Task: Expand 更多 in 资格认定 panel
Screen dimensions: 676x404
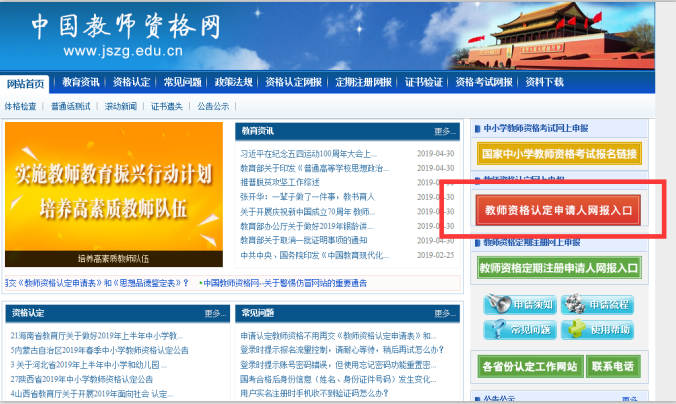Action: (x=214, y=313)
